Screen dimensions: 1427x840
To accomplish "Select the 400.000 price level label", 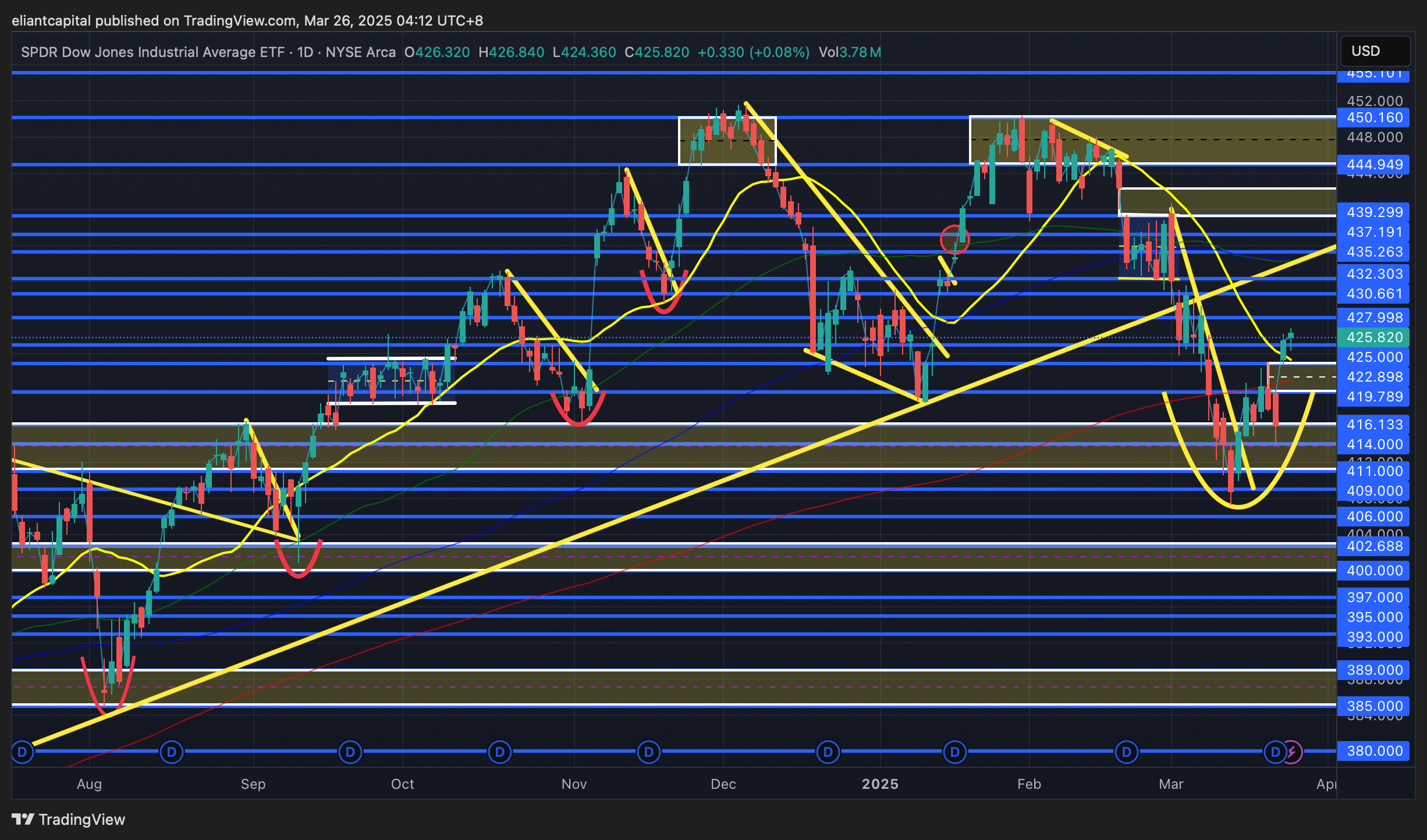I will pyautogui.click(x=1374, y=571).
